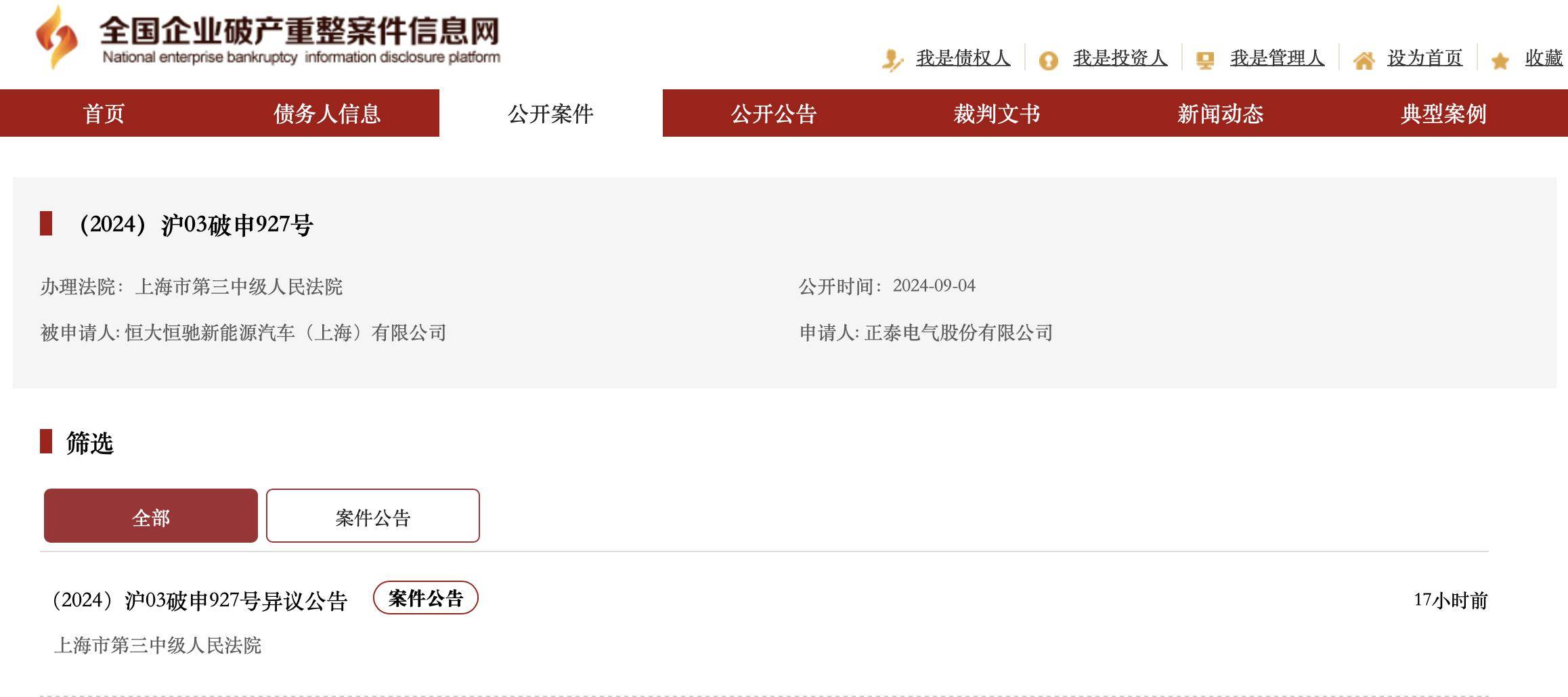This screenshot has height=697, width=1568.
Task: Open the 沪03破申927号异议公告 entry
Action: click(x=200, y=600)
